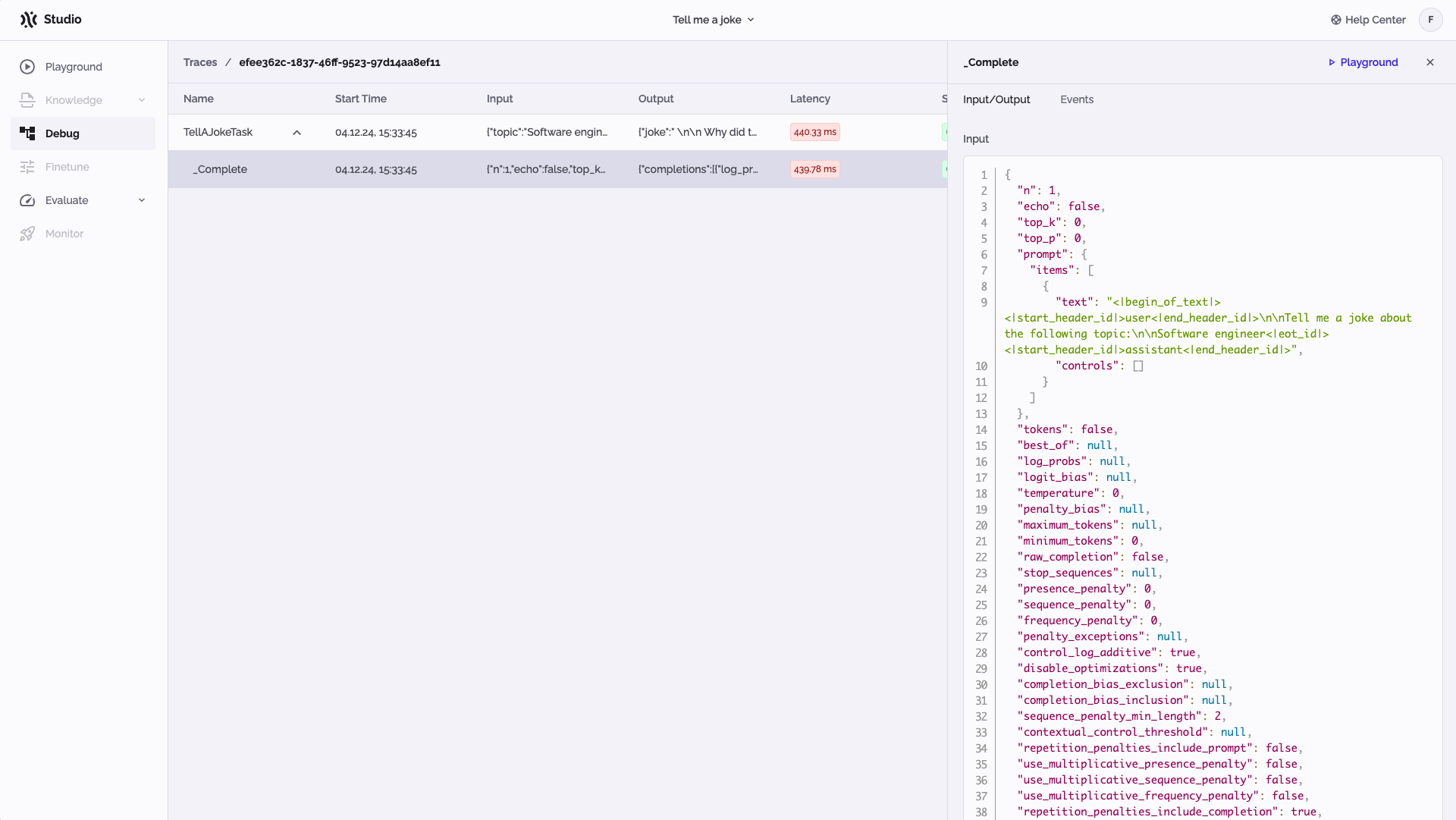Select the Playground icon in sidebar

click(x=27, y=67)
